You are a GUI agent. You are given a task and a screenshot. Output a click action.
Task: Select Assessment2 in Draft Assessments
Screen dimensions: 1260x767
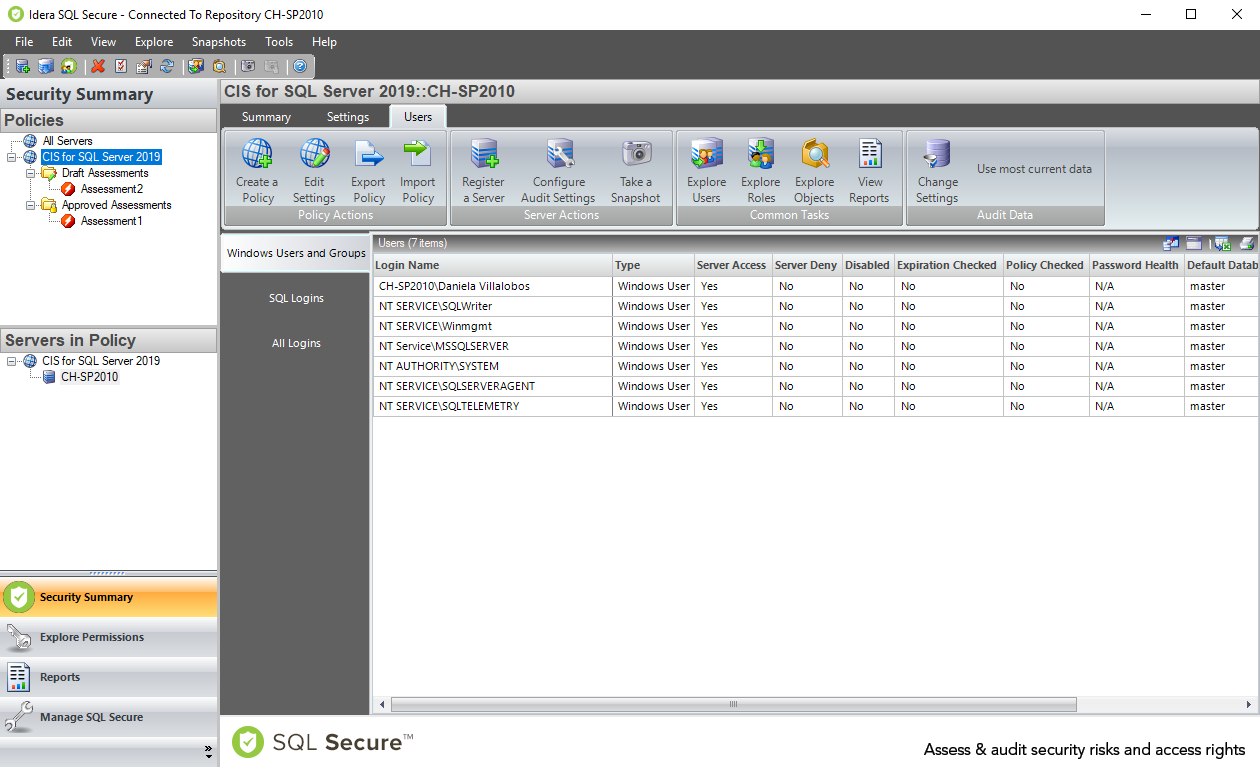[x=111, y=189]
